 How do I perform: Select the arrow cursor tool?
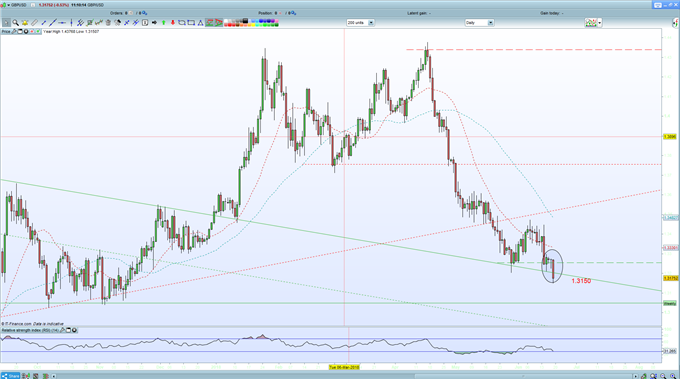pos(7,23)
